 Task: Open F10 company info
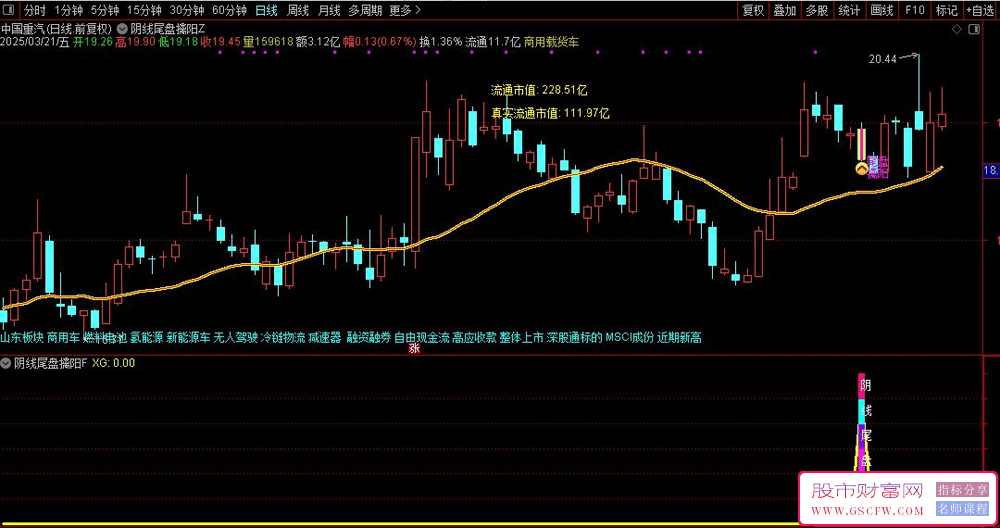click(x=914, y=10)
